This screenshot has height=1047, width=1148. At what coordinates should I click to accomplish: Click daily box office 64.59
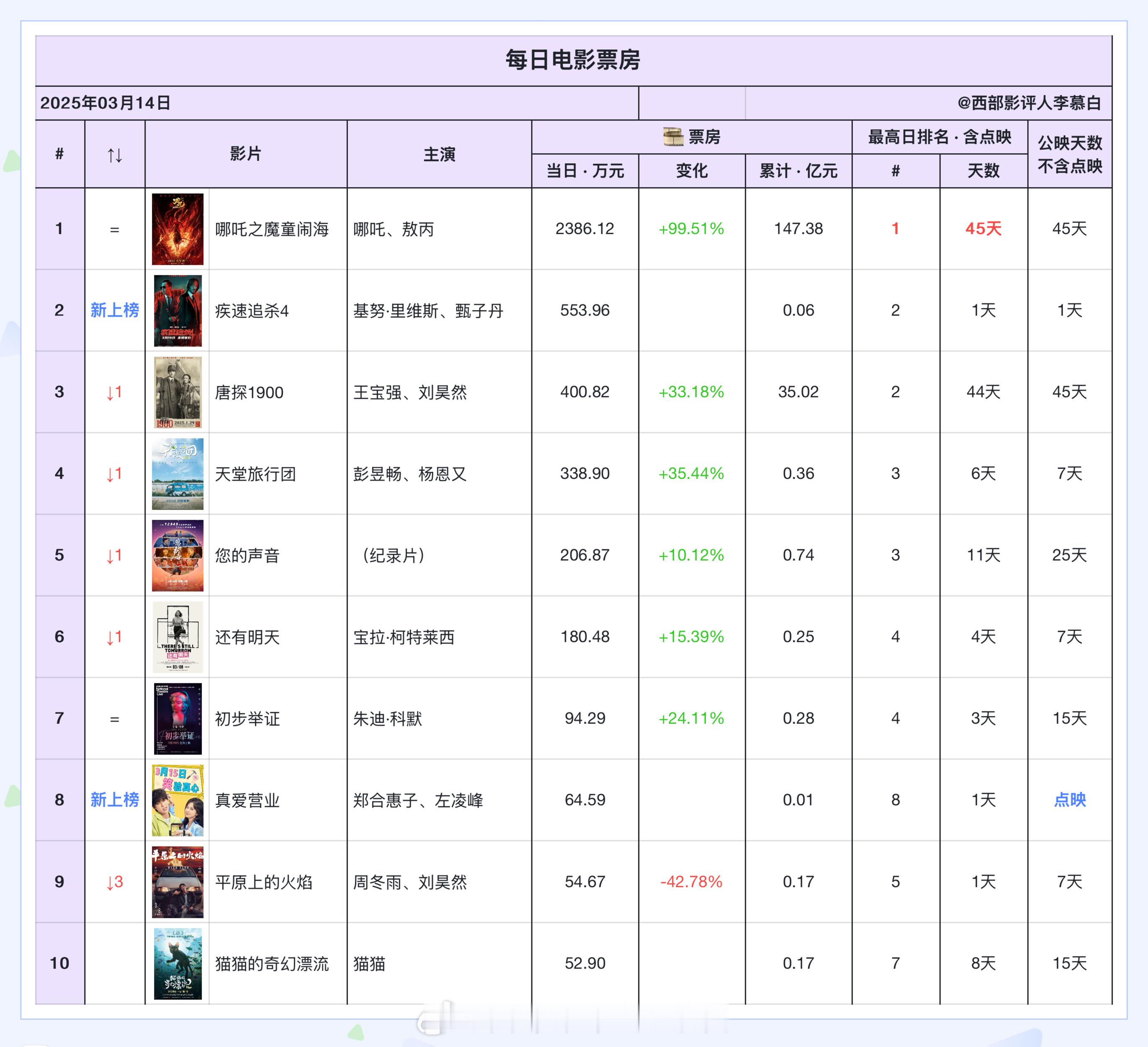(x=585, y=800)
